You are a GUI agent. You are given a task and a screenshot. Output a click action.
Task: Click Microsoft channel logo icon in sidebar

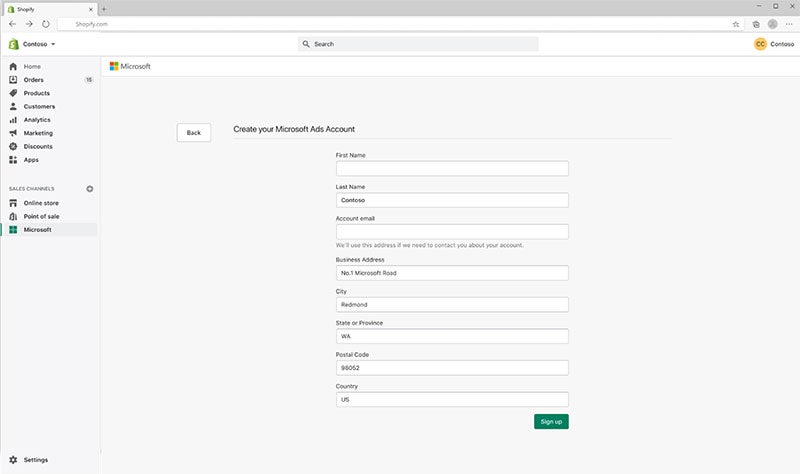(13, 230)
